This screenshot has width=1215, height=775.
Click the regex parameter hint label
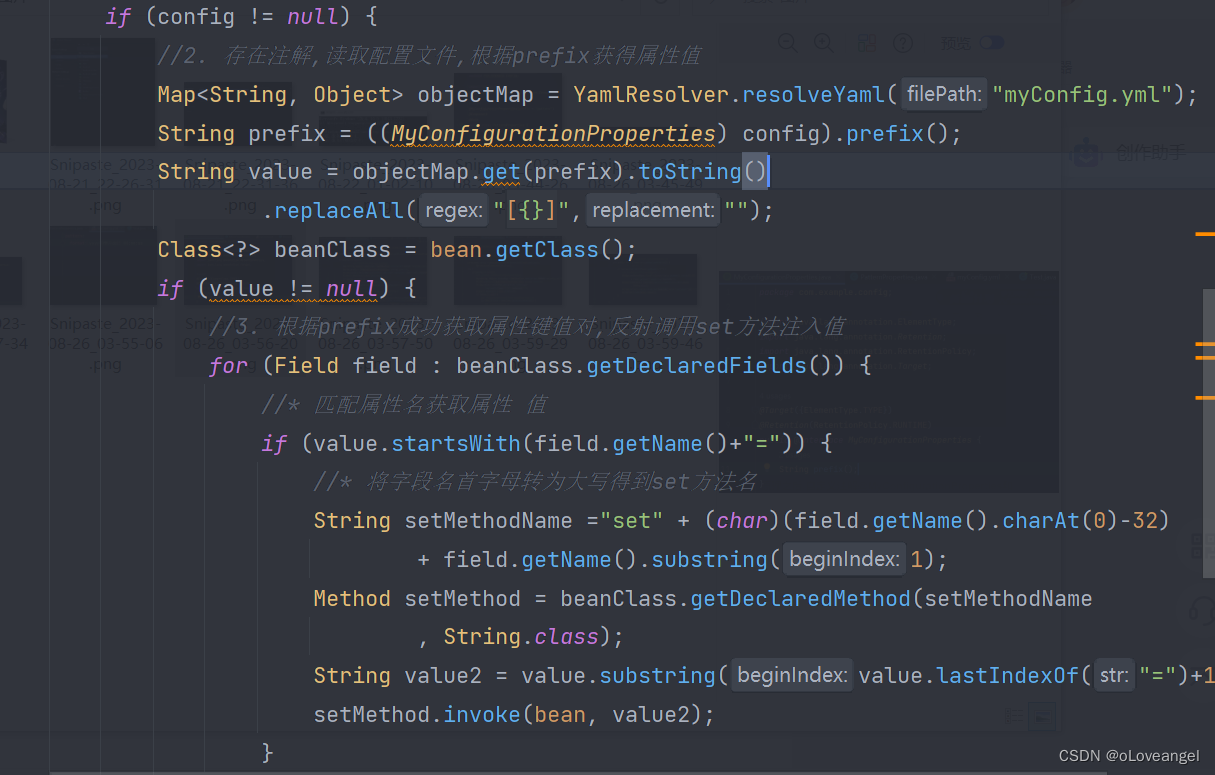tap(453, 210)
